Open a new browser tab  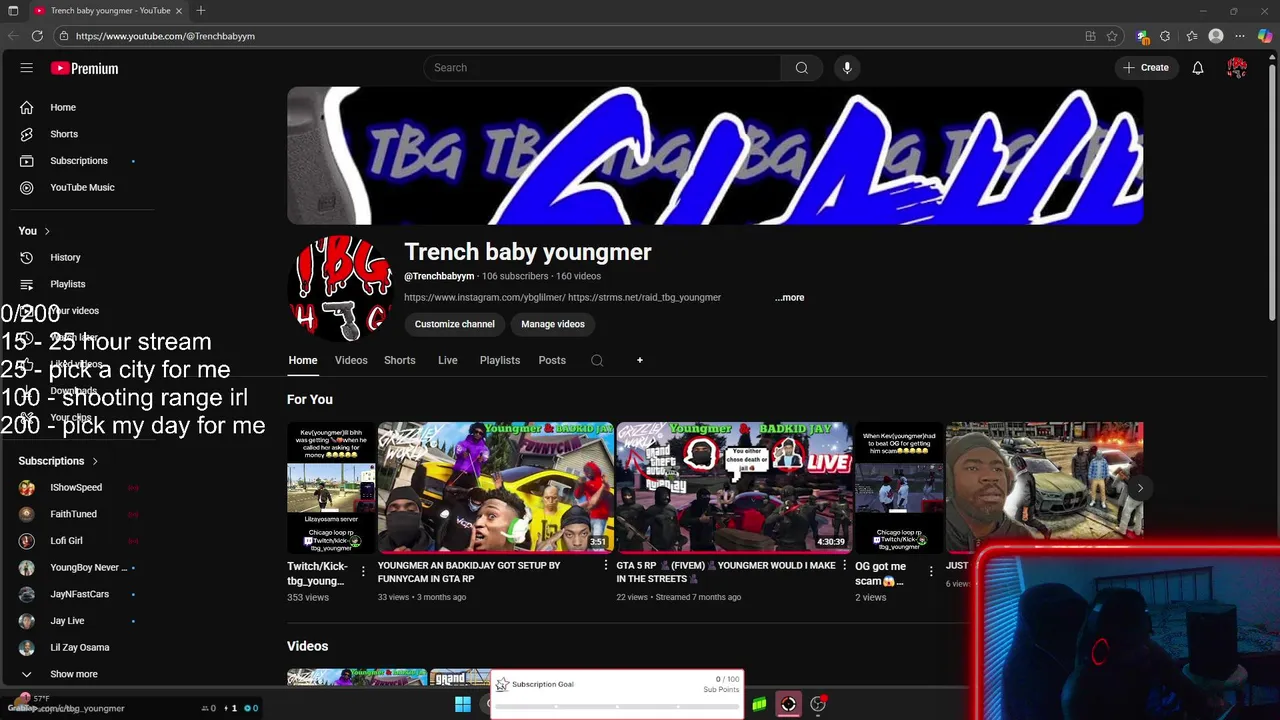coord(201,10)
